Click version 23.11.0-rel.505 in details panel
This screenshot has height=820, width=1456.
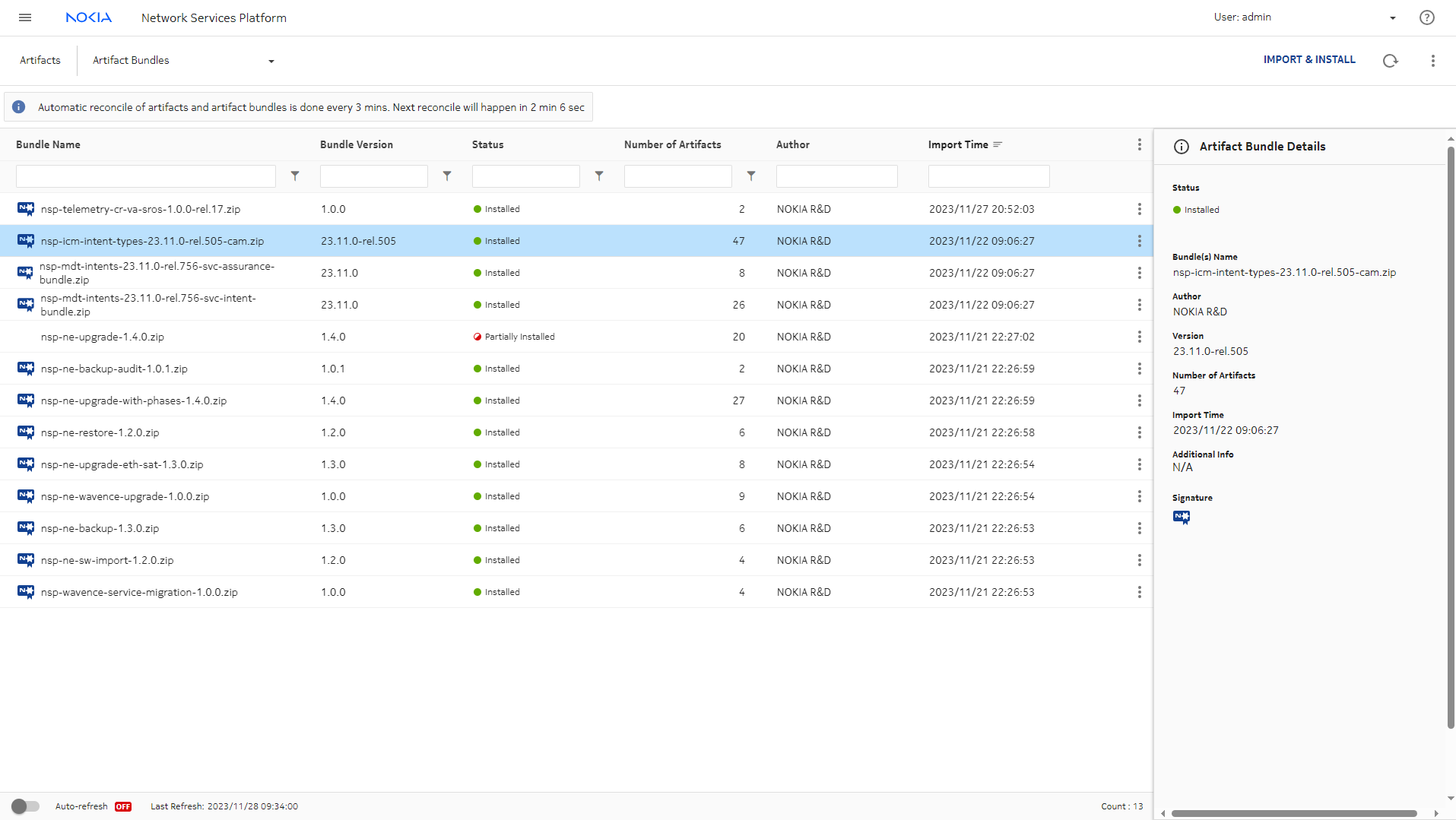click(1210, 351)
